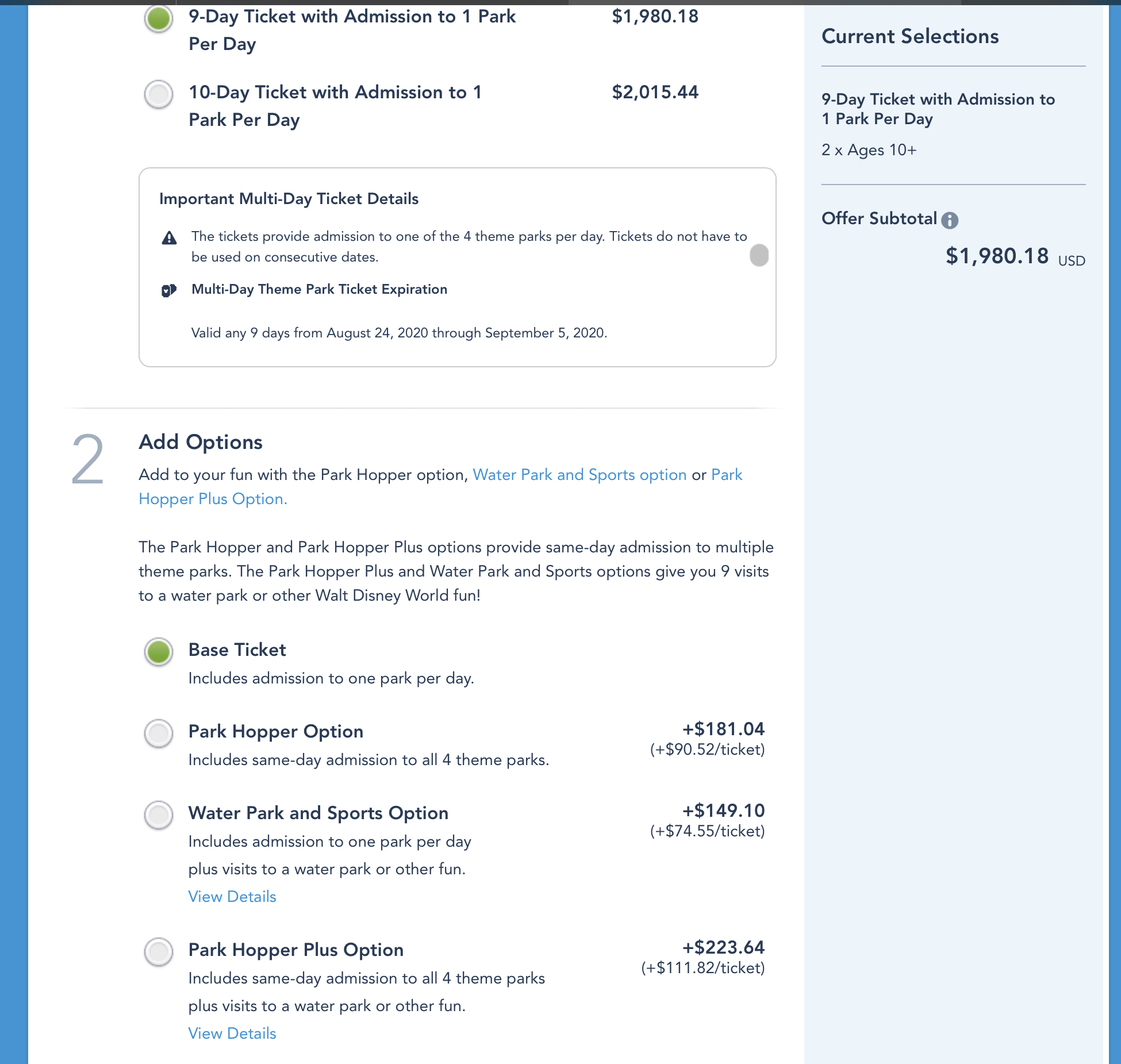Click the Multi-Day Theme Park Ticket Expiration heading
Image resolution: width=1121 pixels, height=1064 pixels.
(x=319, y=289)
